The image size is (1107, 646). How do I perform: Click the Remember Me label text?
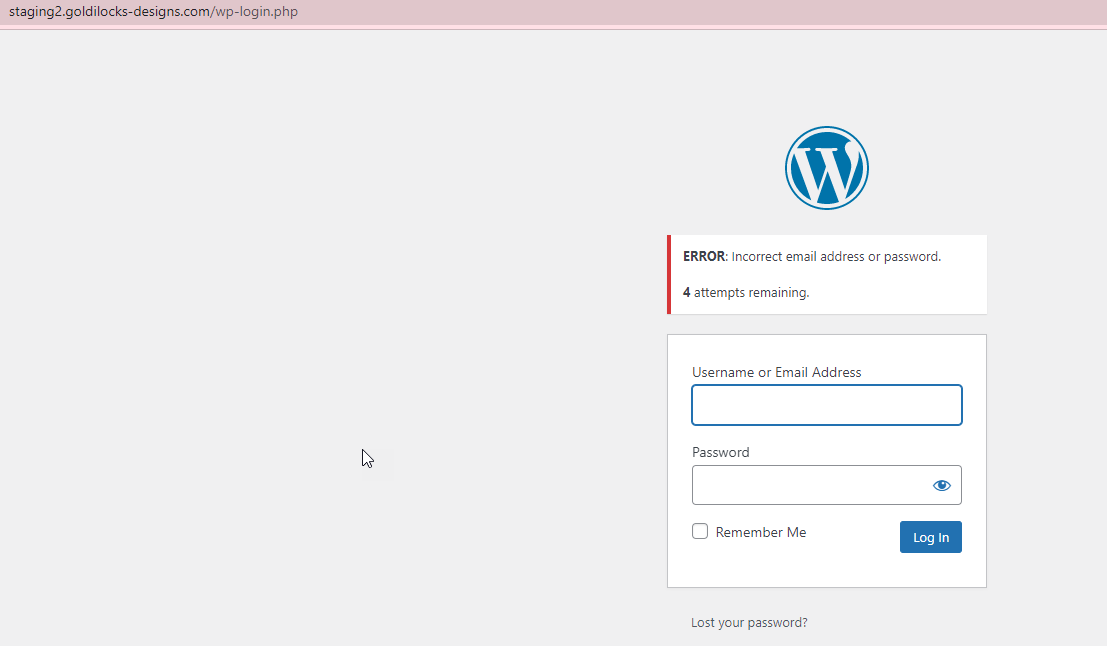tap(760, 533)
